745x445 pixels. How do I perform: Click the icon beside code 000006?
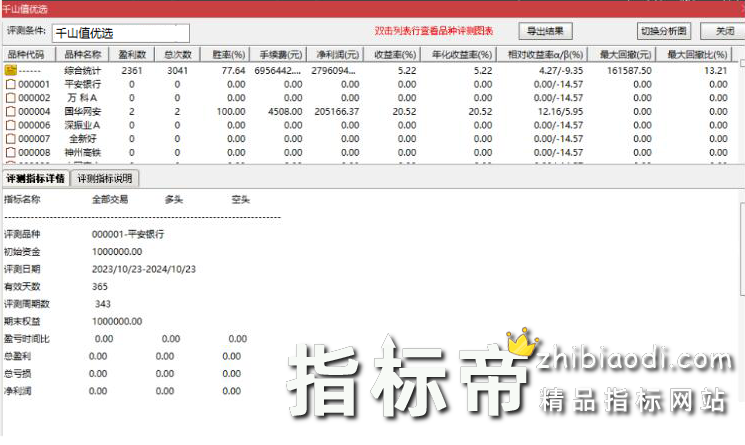10,125
